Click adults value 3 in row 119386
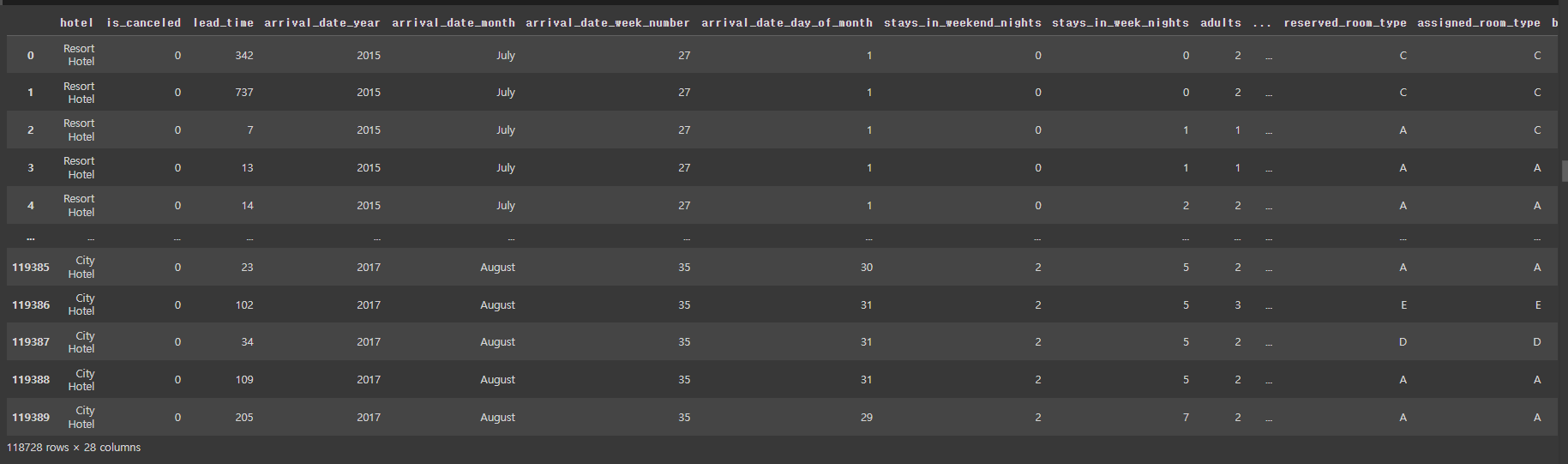Viewport: 1568px width, 464px height. coord(1238,305)
